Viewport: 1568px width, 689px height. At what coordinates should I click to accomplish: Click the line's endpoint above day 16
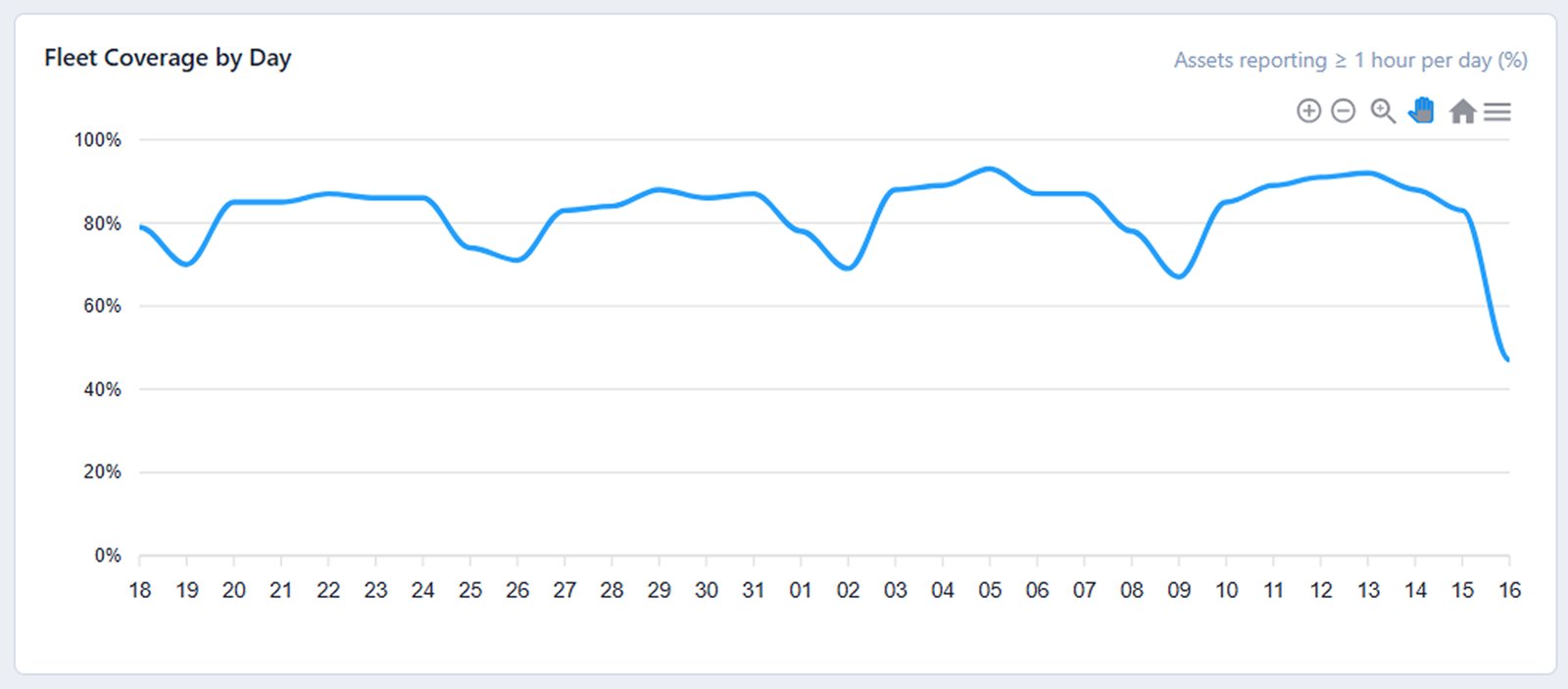(1508, 360)
